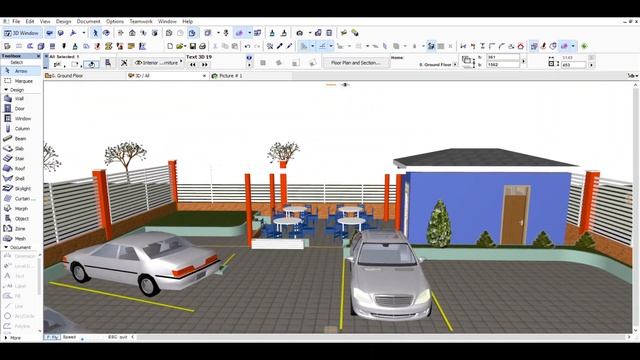Click the walking figure fly-through icon
The height and width of the screenshot is (360, 640).
click(x=95, y=33)
